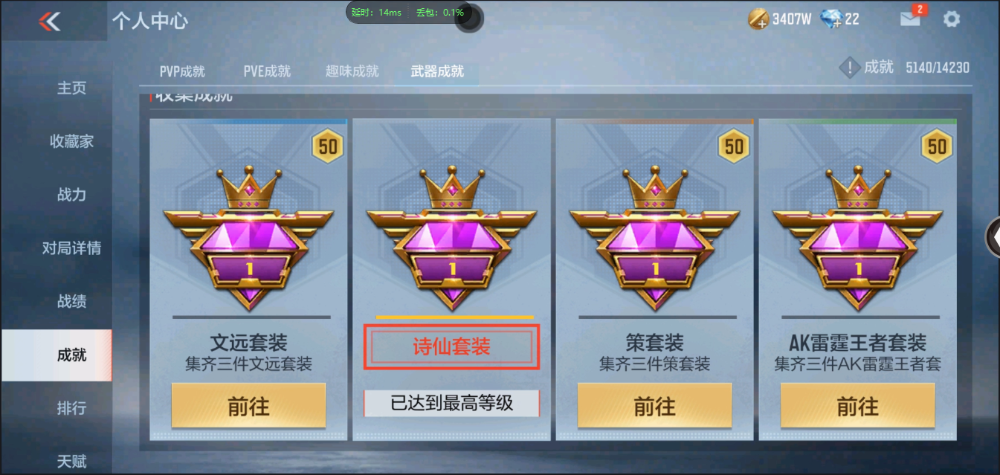This screenshot has width=1000, height=475.
Task: Open the settings gear icon
Action: pos(951,19)
